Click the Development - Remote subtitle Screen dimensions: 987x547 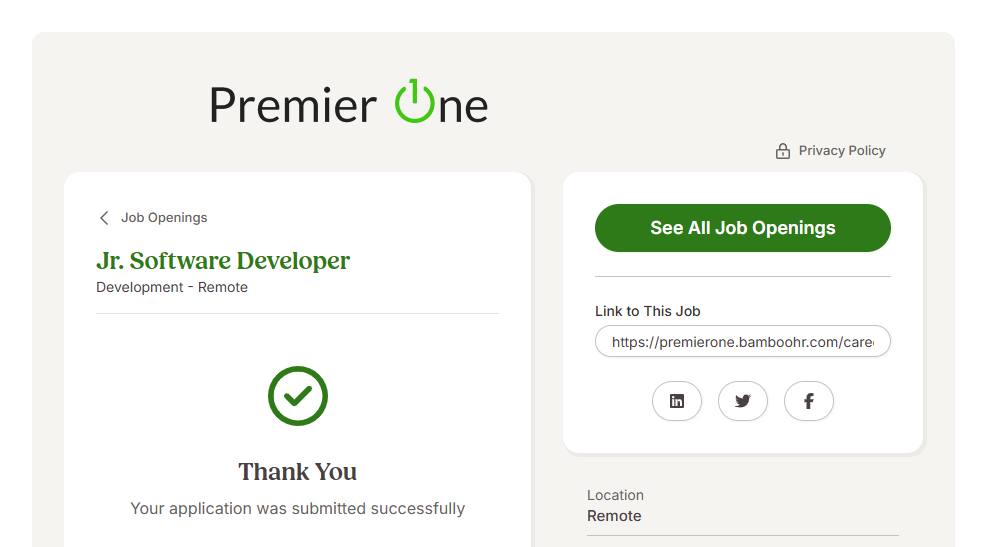coord(172,287)
